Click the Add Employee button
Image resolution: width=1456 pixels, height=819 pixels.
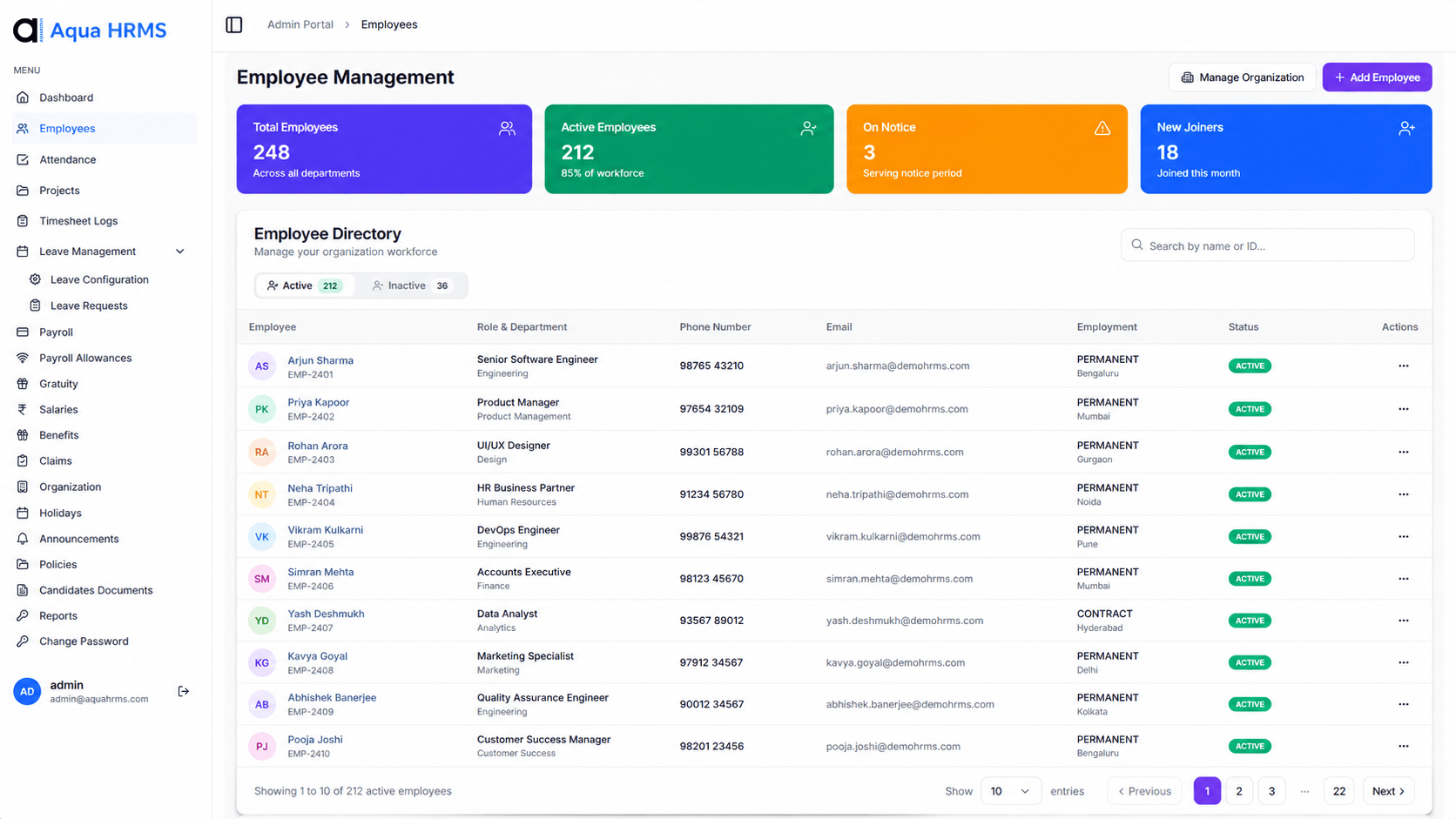[x=1377, y=77]
